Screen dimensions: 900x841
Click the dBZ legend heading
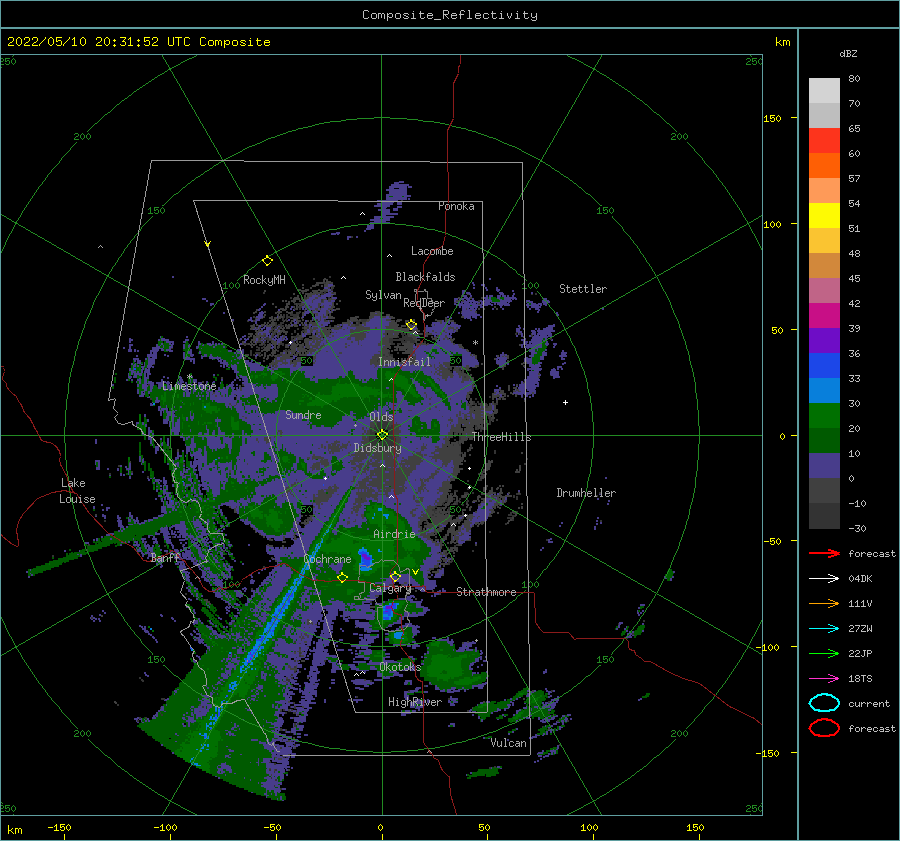848,53
